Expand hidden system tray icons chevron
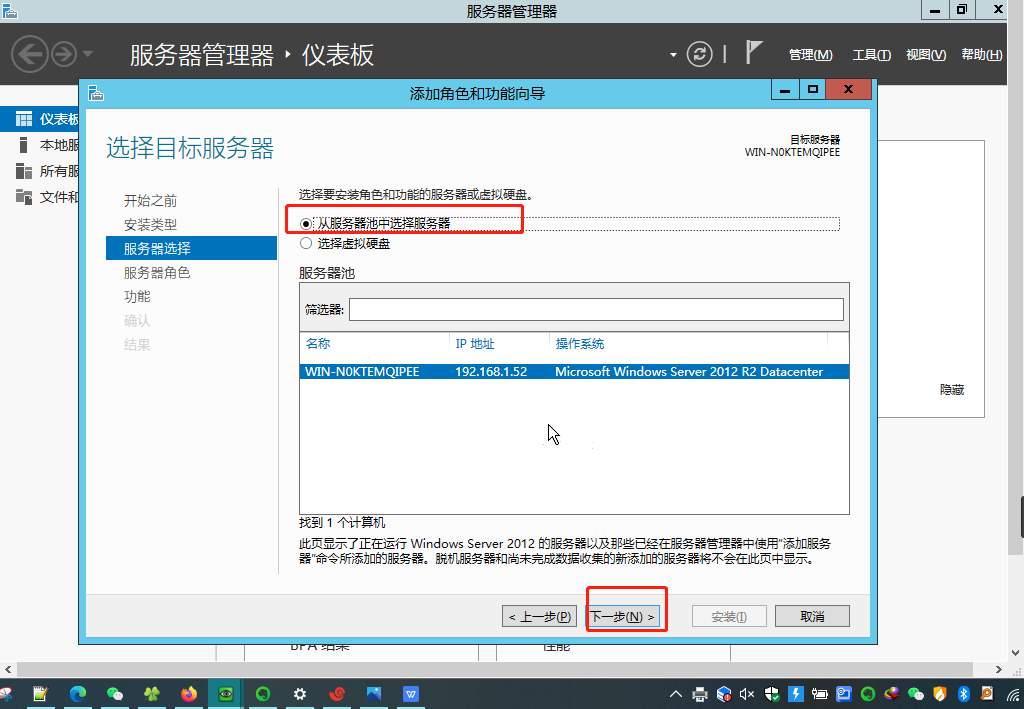Image resolution: width=1024 pixels, height=709 pixels. click(676, 694)
